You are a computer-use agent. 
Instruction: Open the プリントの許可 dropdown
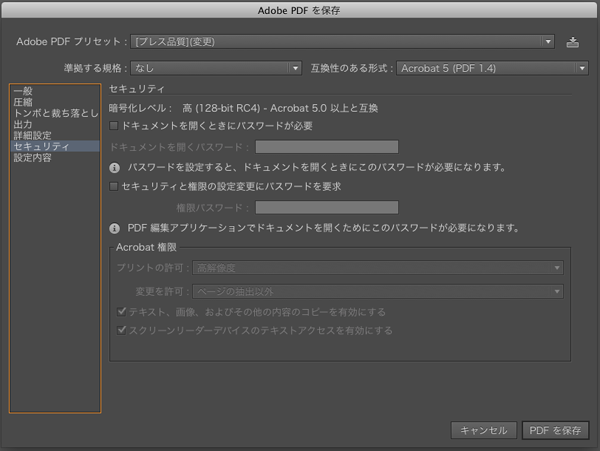(x=378, y=268)
